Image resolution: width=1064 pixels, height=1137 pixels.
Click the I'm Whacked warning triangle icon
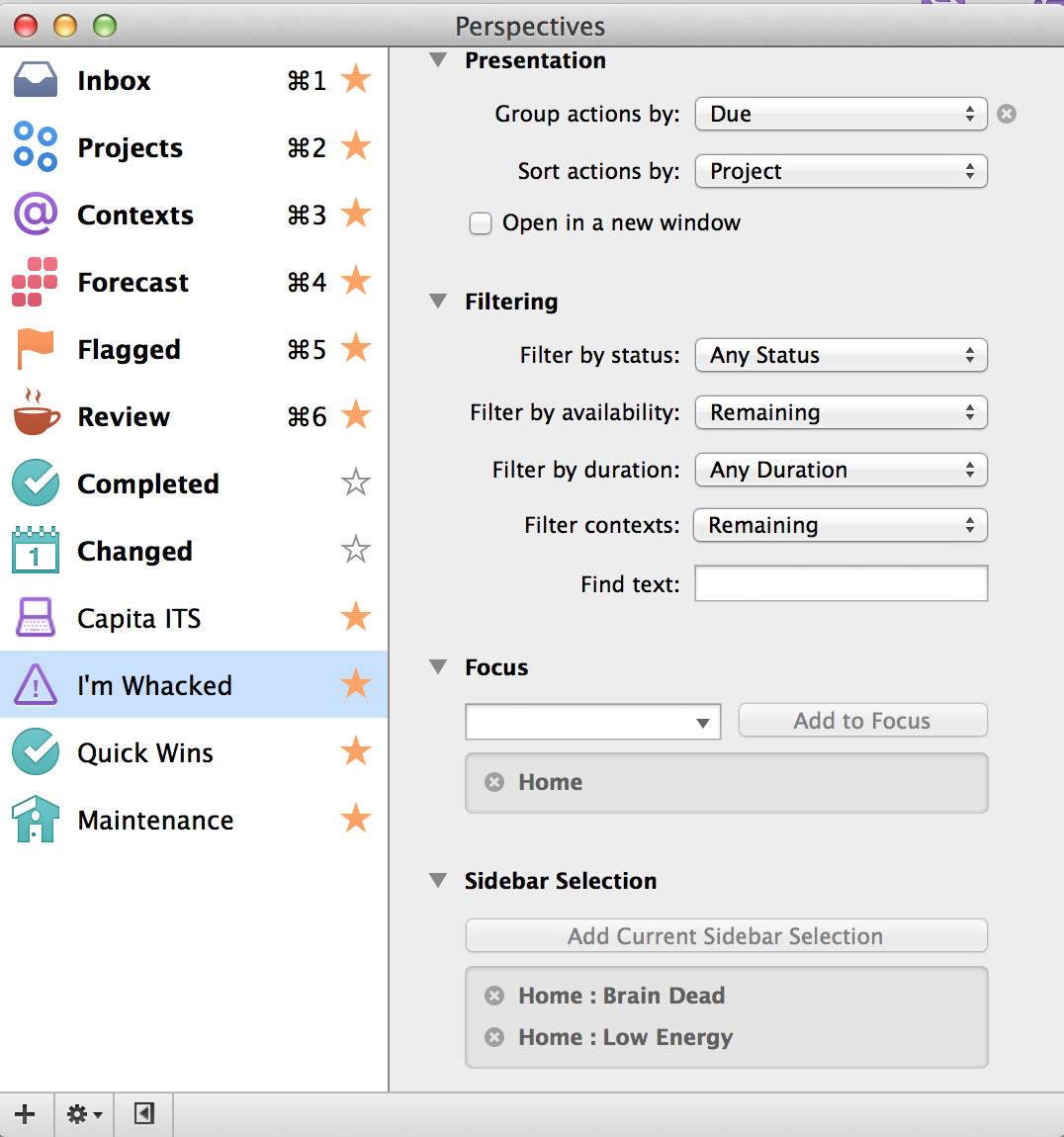[x=36, y=685]
